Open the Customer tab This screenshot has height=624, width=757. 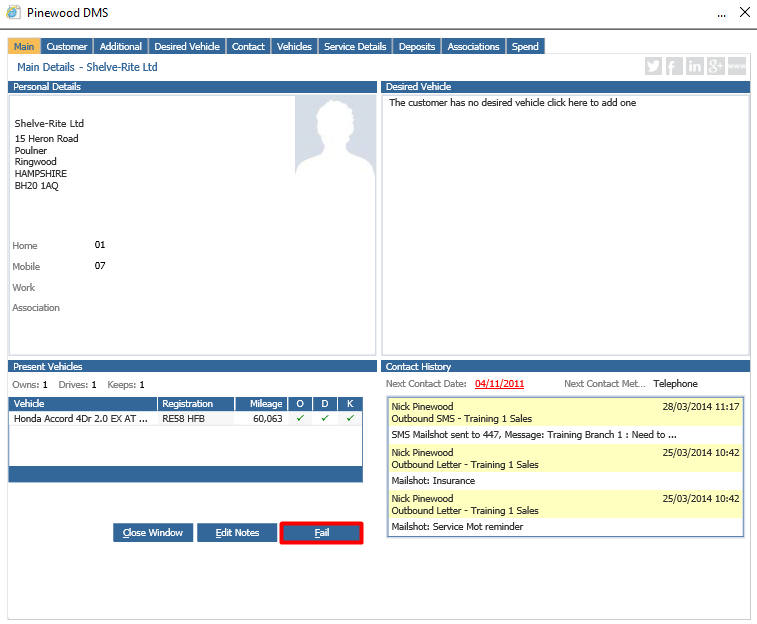[67, 46]
